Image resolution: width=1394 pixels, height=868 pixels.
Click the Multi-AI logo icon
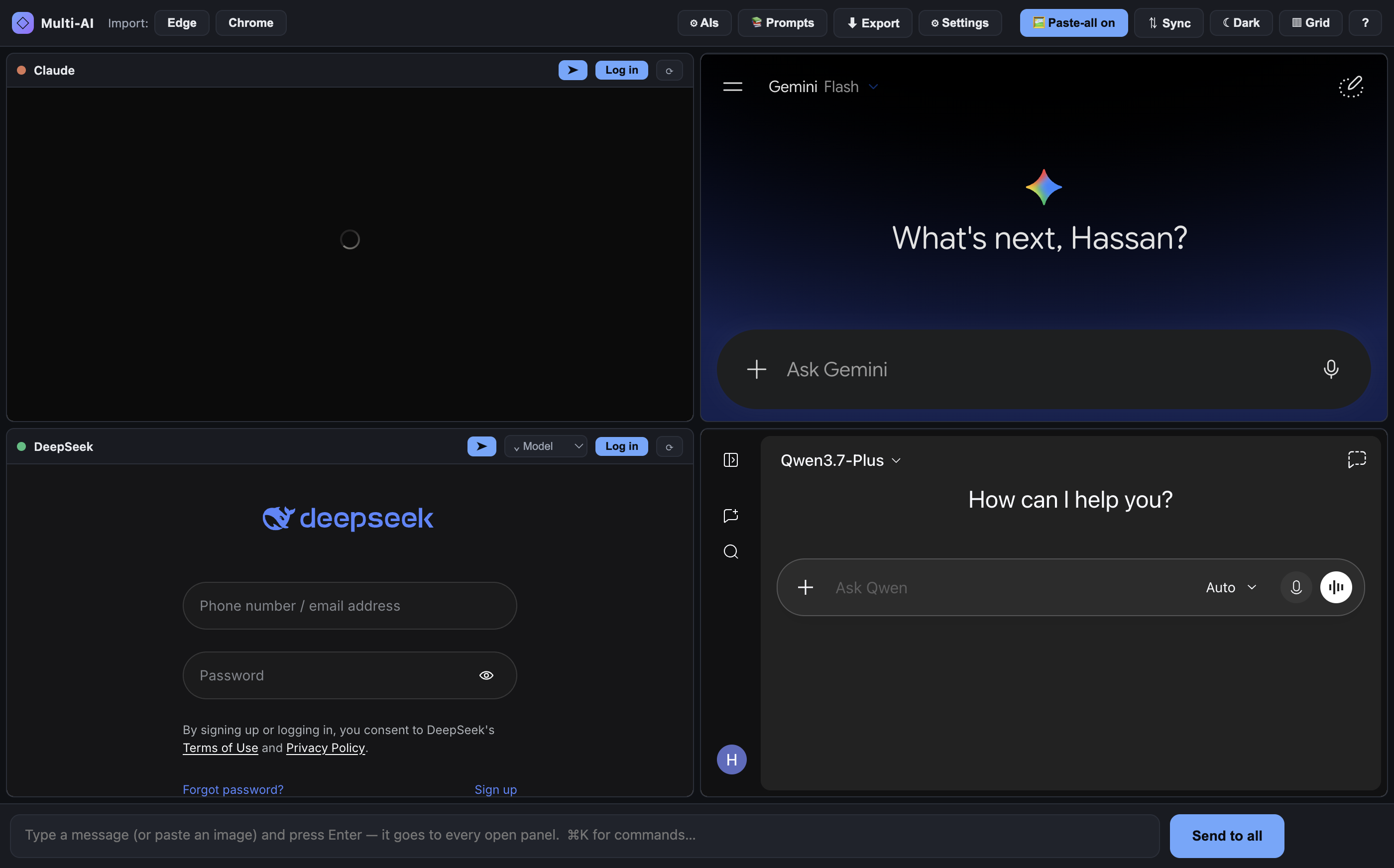click(x=23, y=23)
